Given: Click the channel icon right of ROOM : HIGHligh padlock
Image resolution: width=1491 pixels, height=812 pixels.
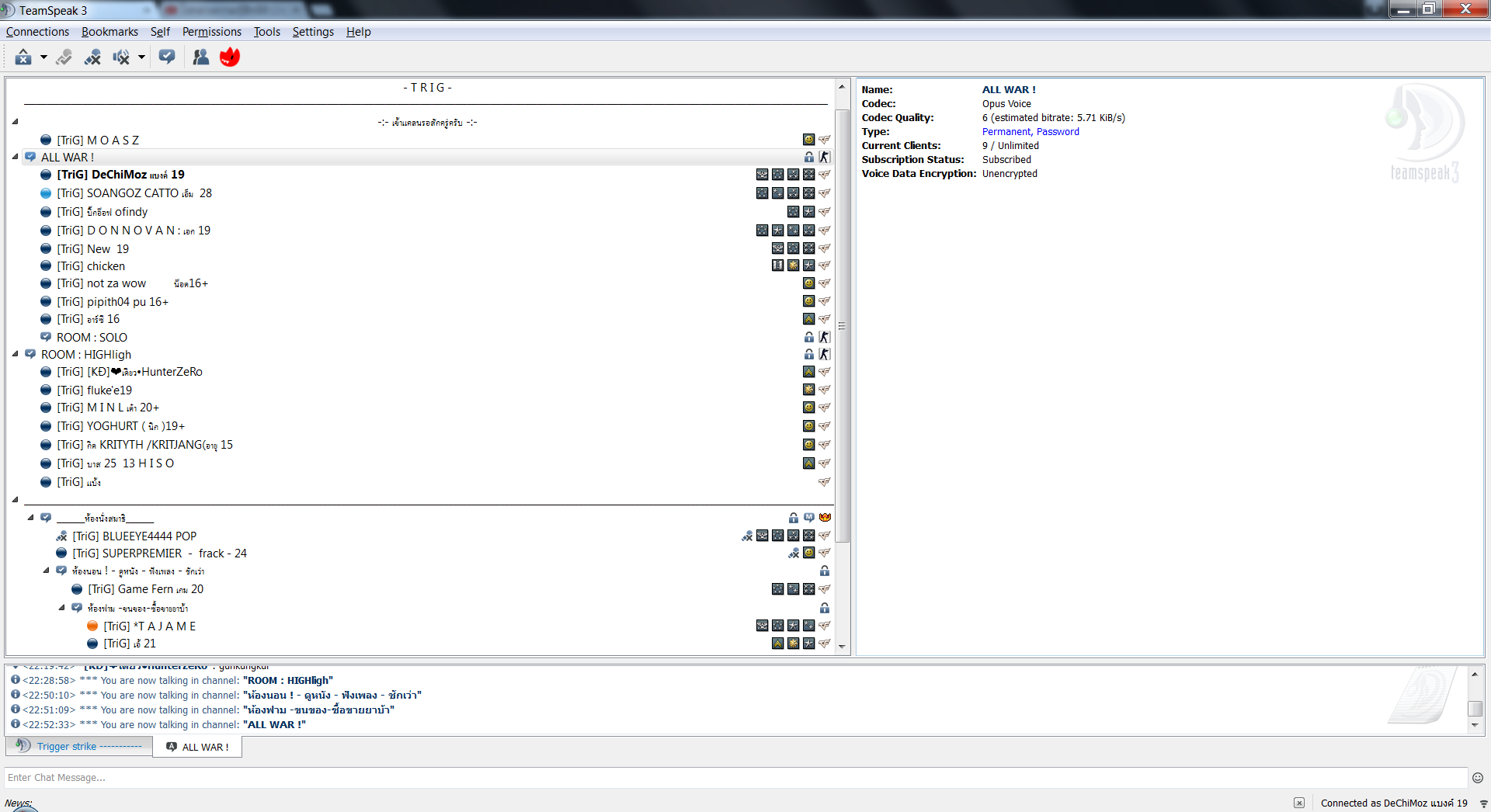Looking at the screenshot, I should pos(825,354).
